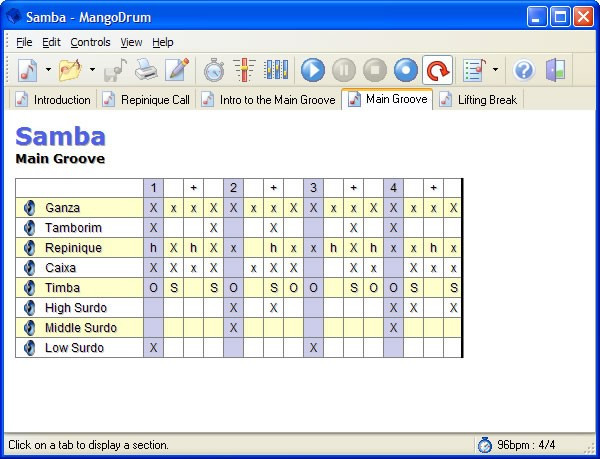
Task: Mute the High Surdo speaker icon
Action: 29,308
